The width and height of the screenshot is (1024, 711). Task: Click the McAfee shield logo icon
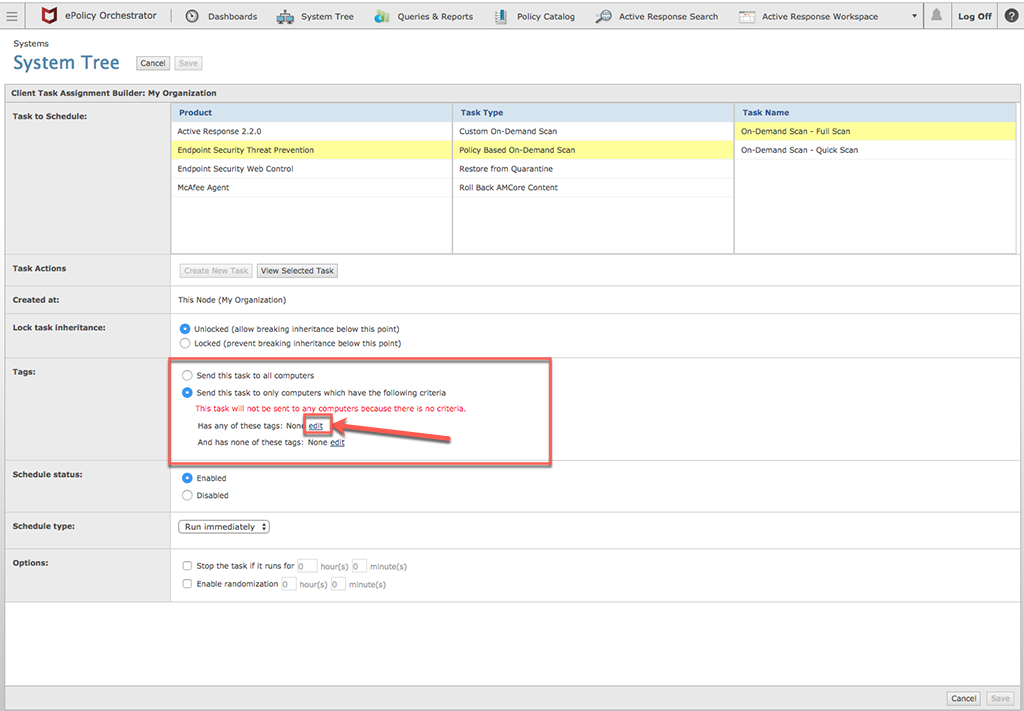point(49,16)
